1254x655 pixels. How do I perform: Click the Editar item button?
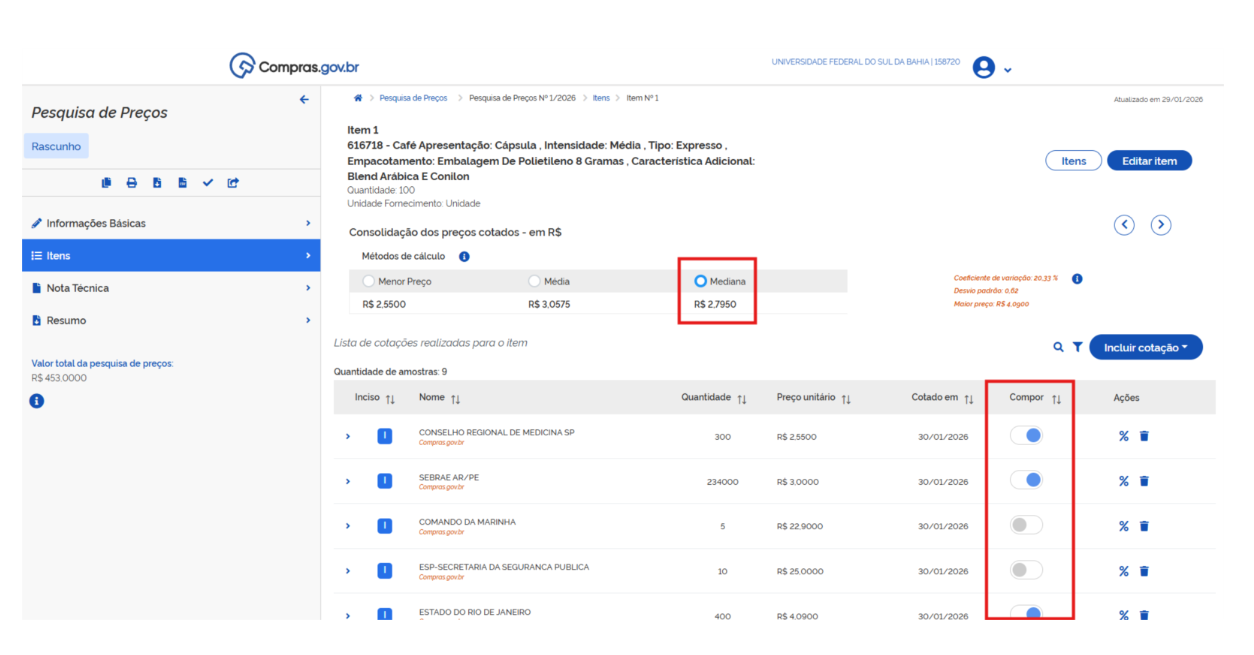1149,161
